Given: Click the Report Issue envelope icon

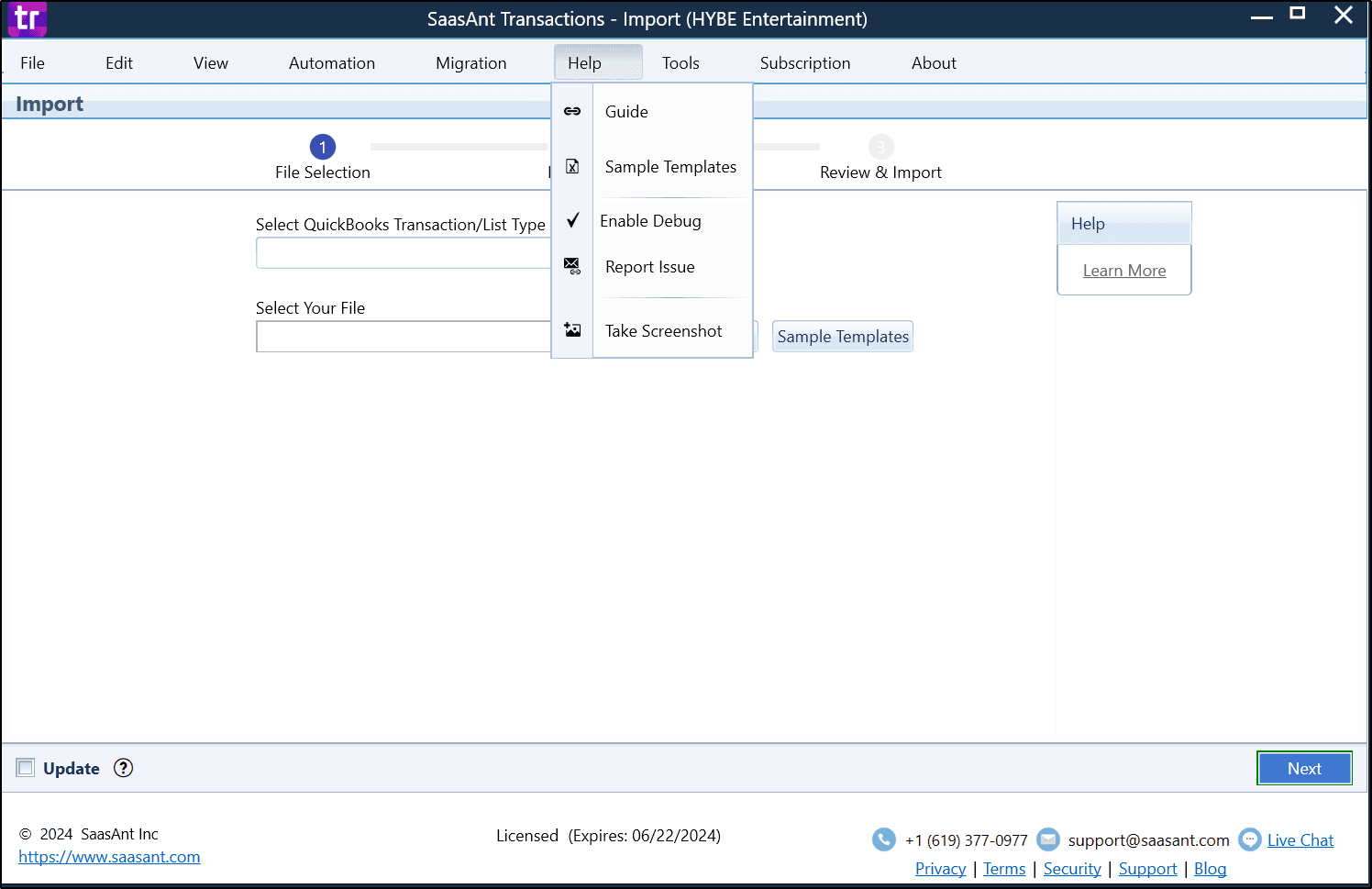Looking at the screenshot, I should (x=572, y=266).
